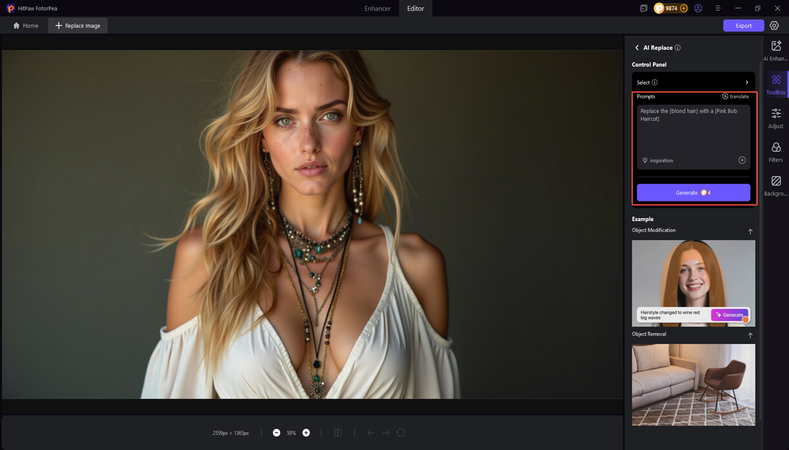
Task: Redo with the right arrow icon
Action: pyautogui.click(x=385, y=433)
